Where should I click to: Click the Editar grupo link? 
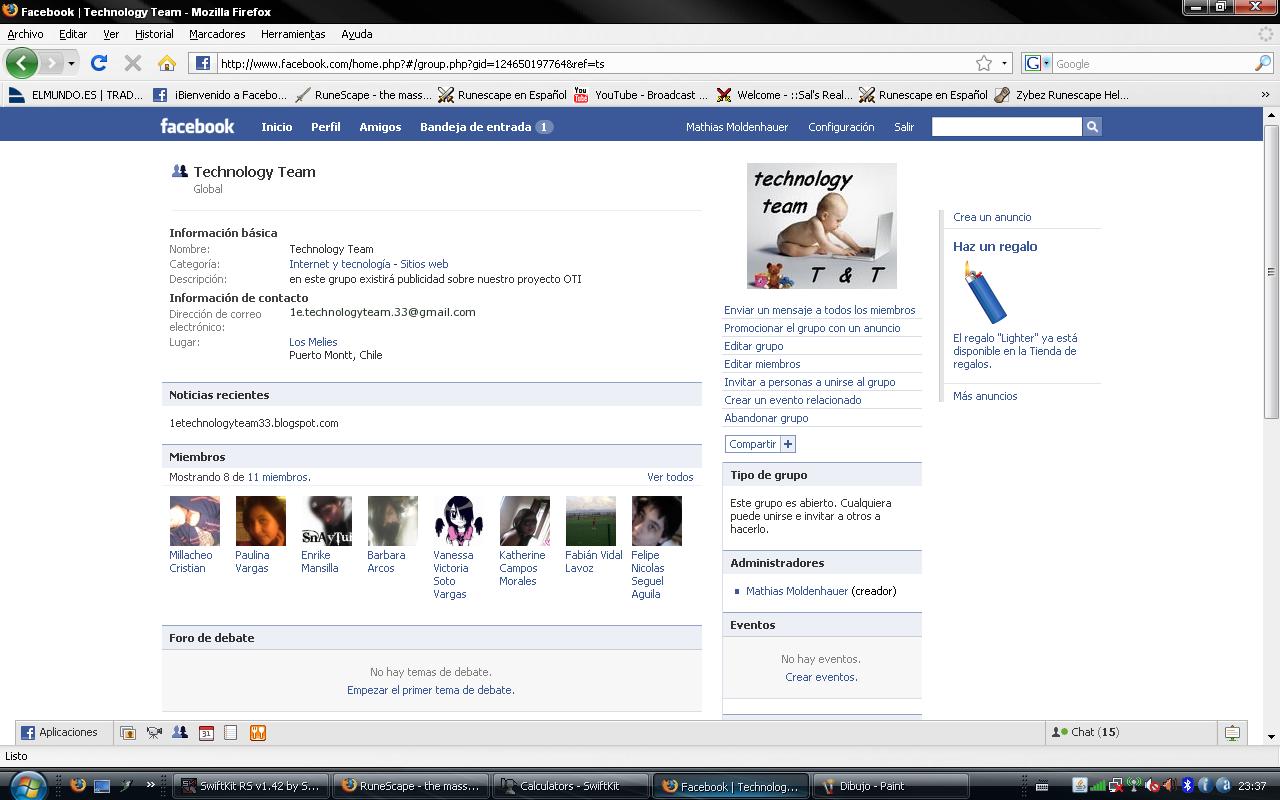pos(753,346)
